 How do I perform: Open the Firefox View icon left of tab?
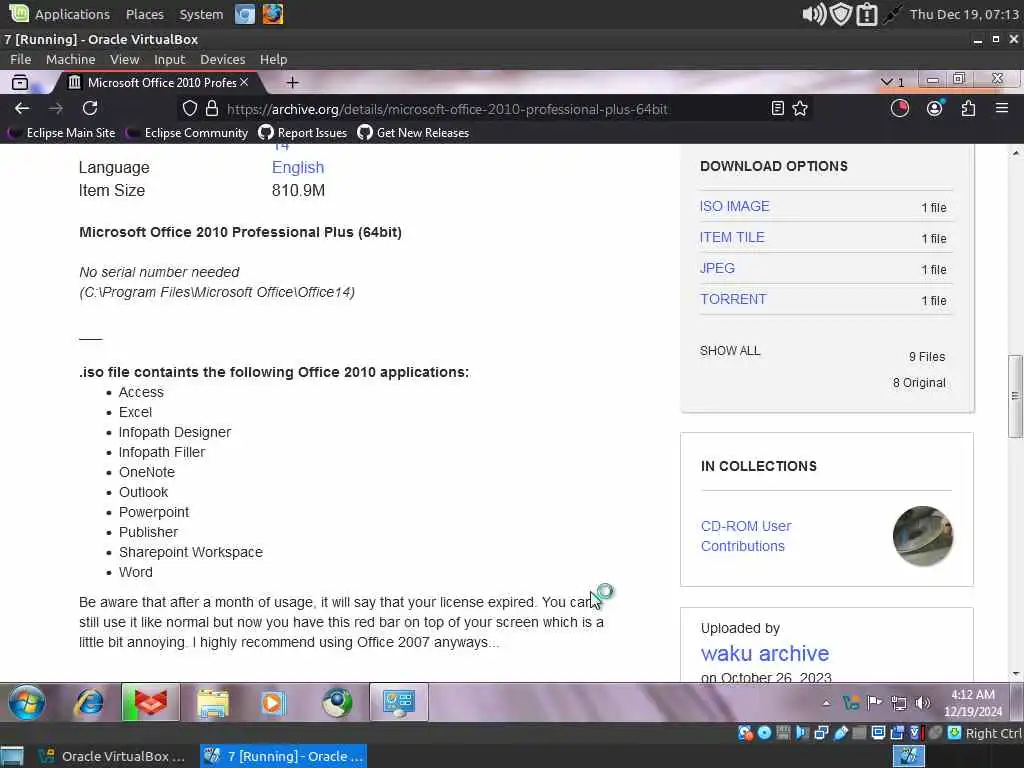tap(20, 82)
